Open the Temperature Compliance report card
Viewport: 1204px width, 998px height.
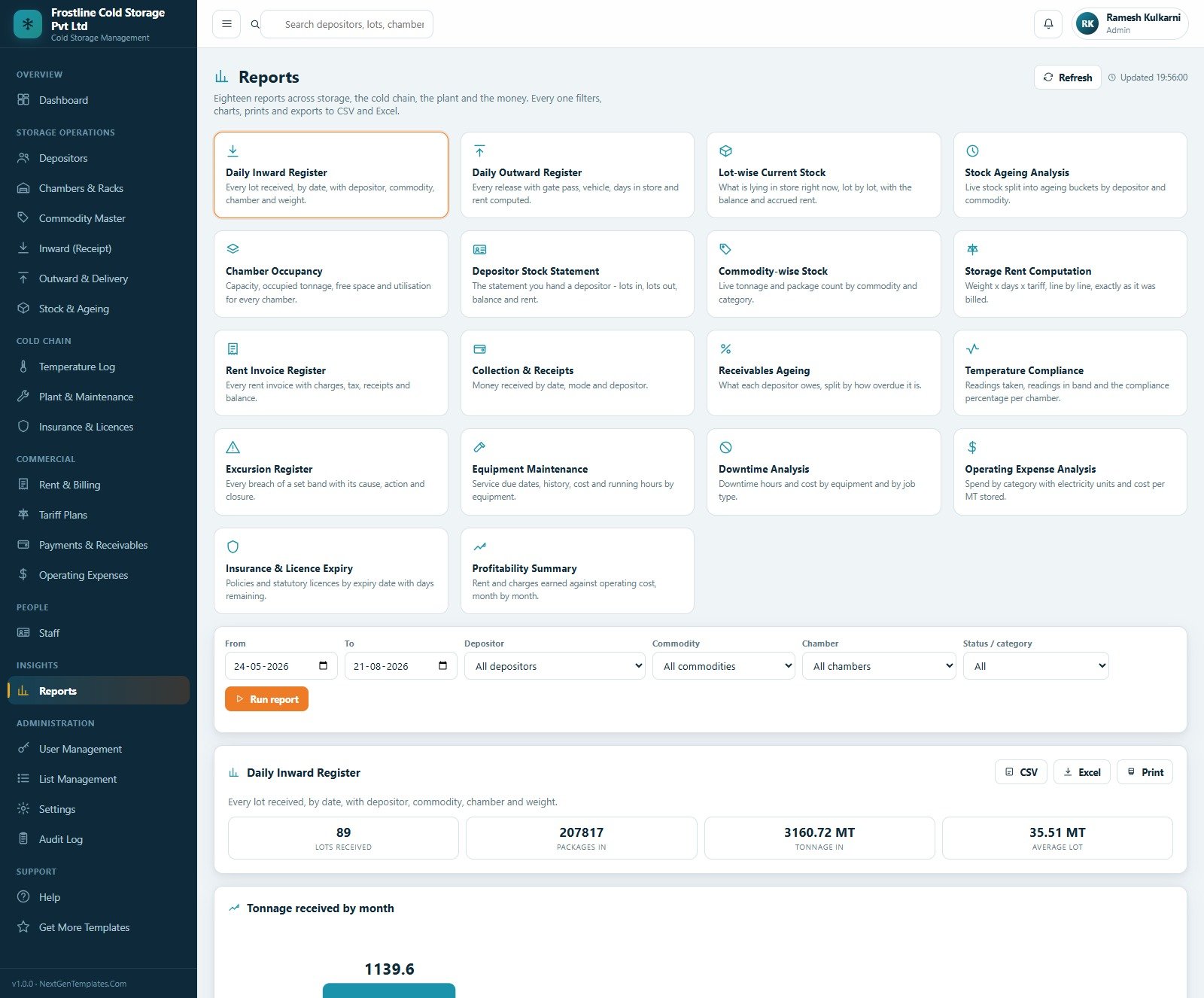pyautogui.click(x=1070, y=373)
